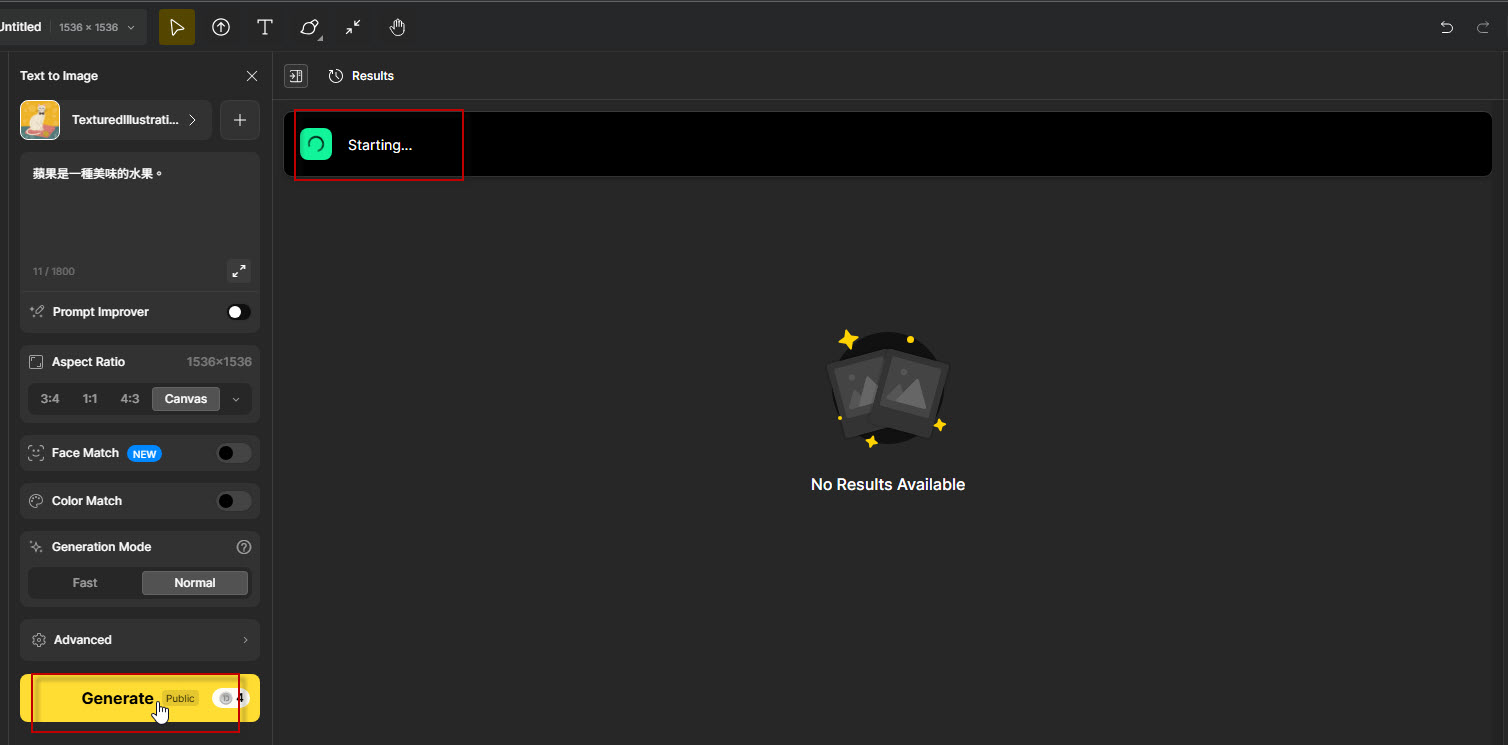Turn on Face Match toggle
This screenshot has height=745, width=1508.
click(234, 453)
